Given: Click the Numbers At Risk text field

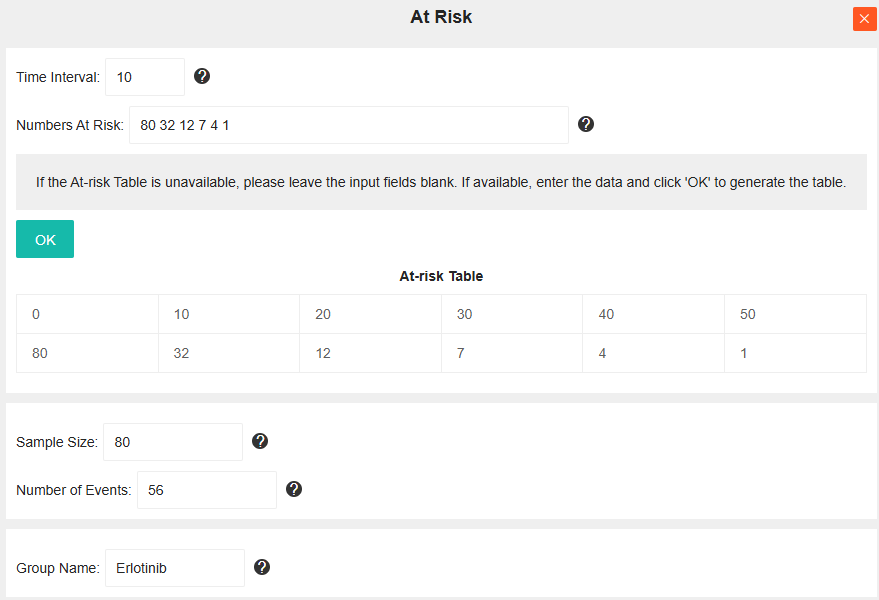Looking at the screenshot, I should tap(348, 125).
